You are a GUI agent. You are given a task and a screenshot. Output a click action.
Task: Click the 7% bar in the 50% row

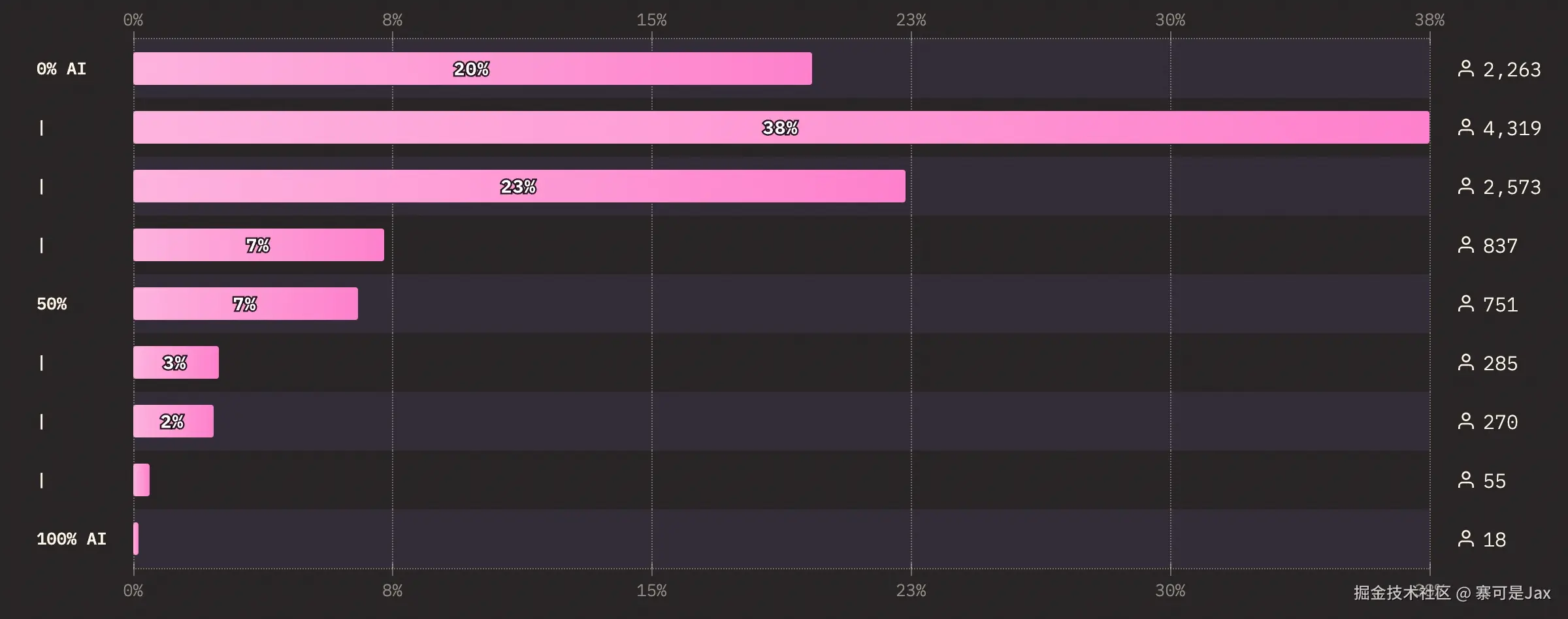pyautogui.click(x=245, y=304)
